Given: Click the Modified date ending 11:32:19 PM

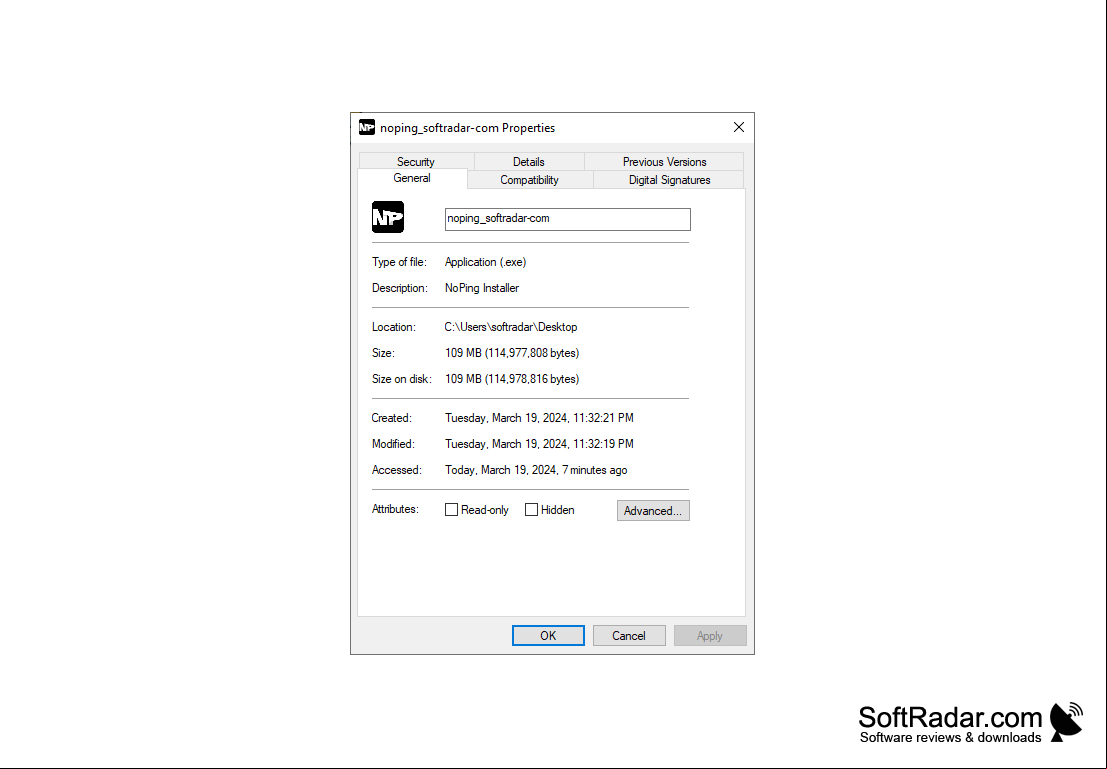Looking at the screenshot, I should click(x=539, y=444).
